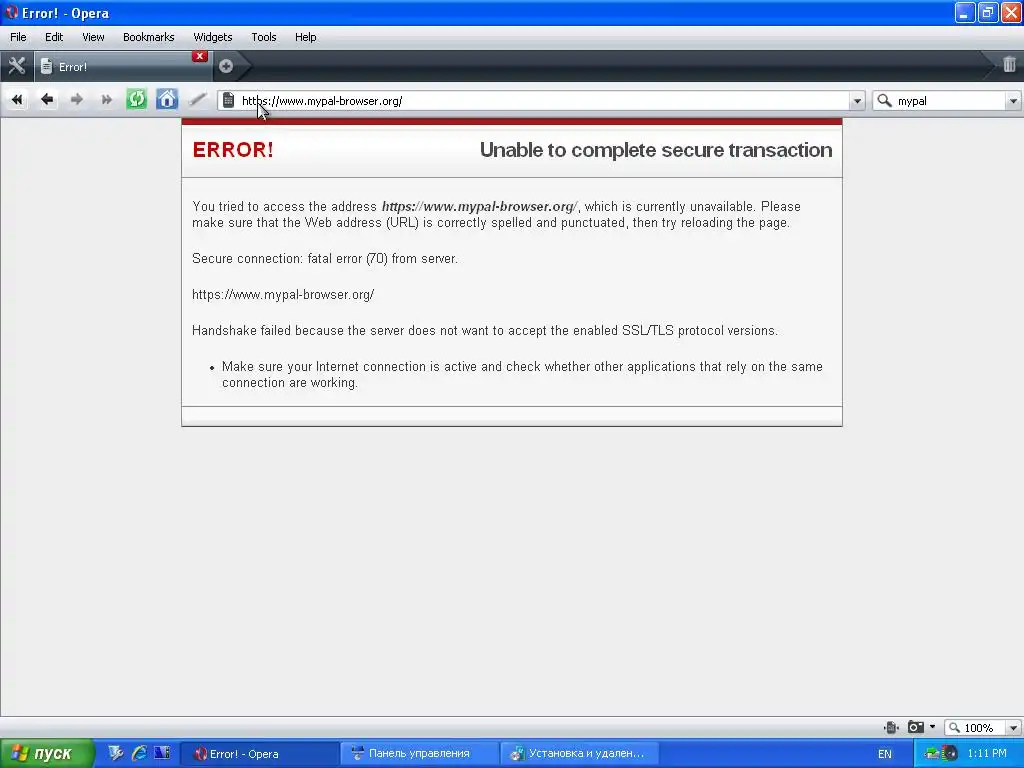Viewport: 1024px width, 768px height.
Task: Open the Help menu
Action: pyautogui.click(x=306, y=37)
